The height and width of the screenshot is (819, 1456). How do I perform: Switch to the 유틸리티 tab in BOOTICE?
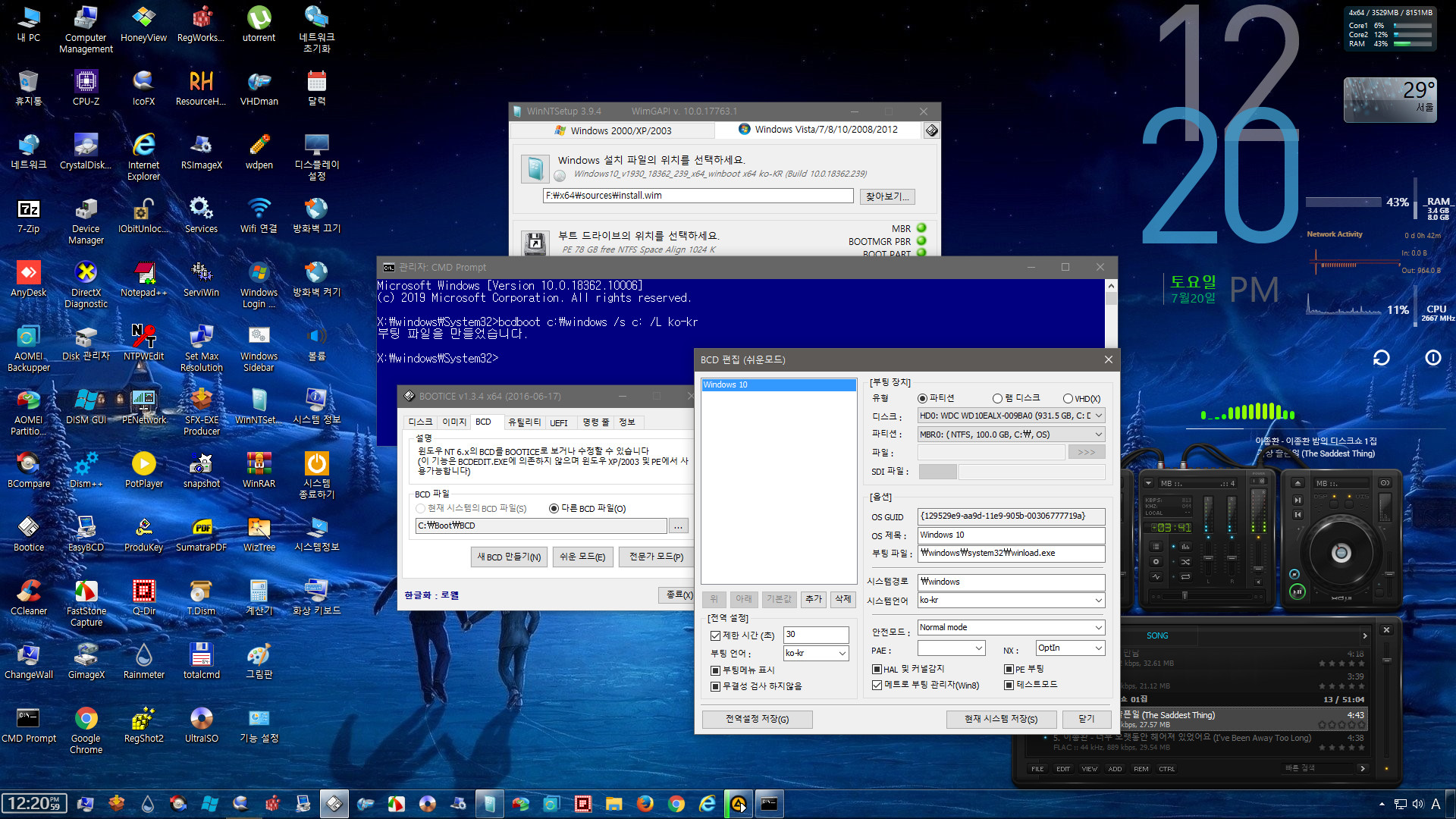click(525, 422)
